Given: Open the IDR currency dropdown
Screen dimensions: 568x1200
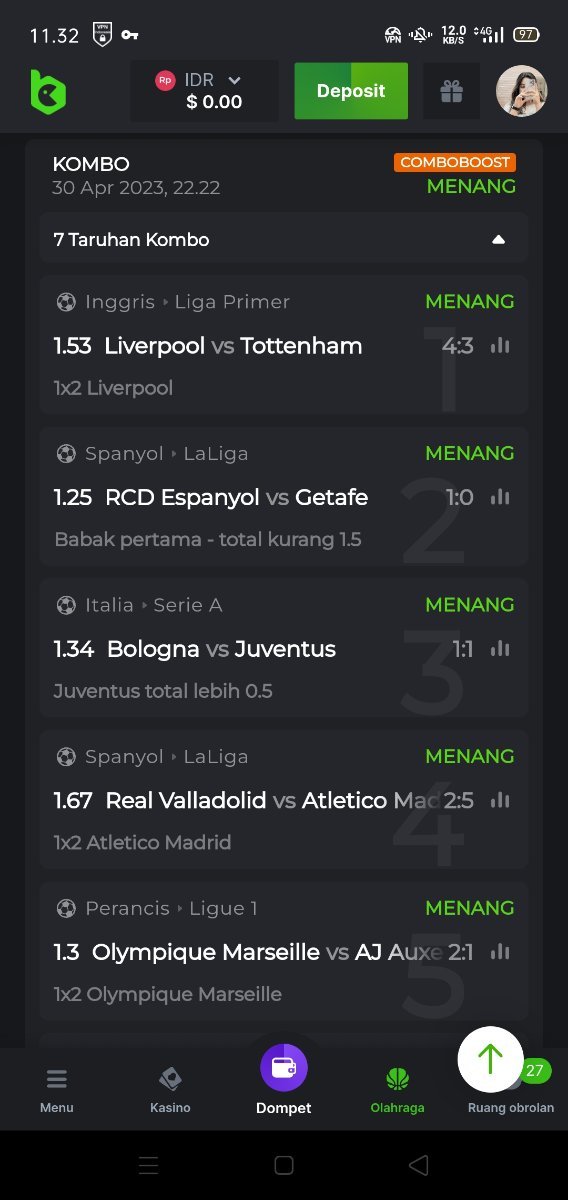Looking at the screenshot, I should (204, 91).
